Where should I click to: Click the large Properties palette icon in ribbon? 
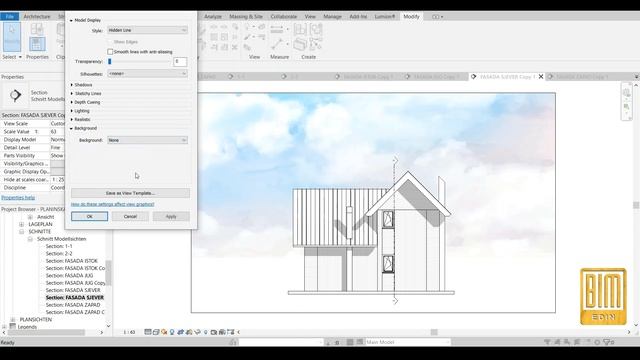pos(37,44)
